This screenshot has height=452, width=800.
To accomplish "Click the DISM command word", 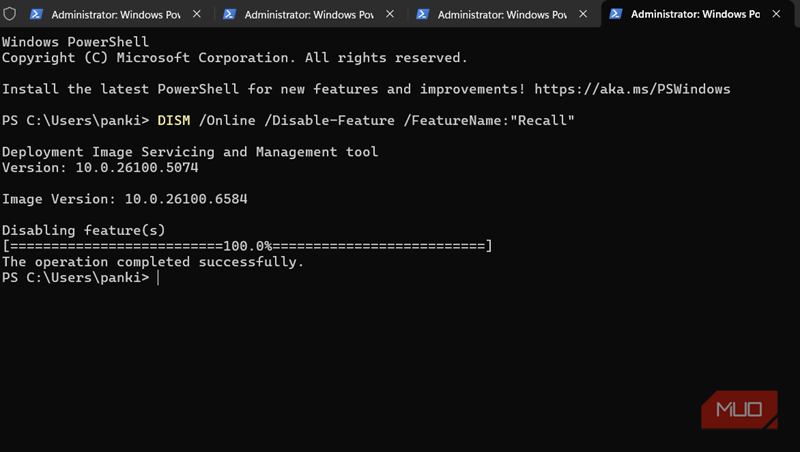I will 173,121.
